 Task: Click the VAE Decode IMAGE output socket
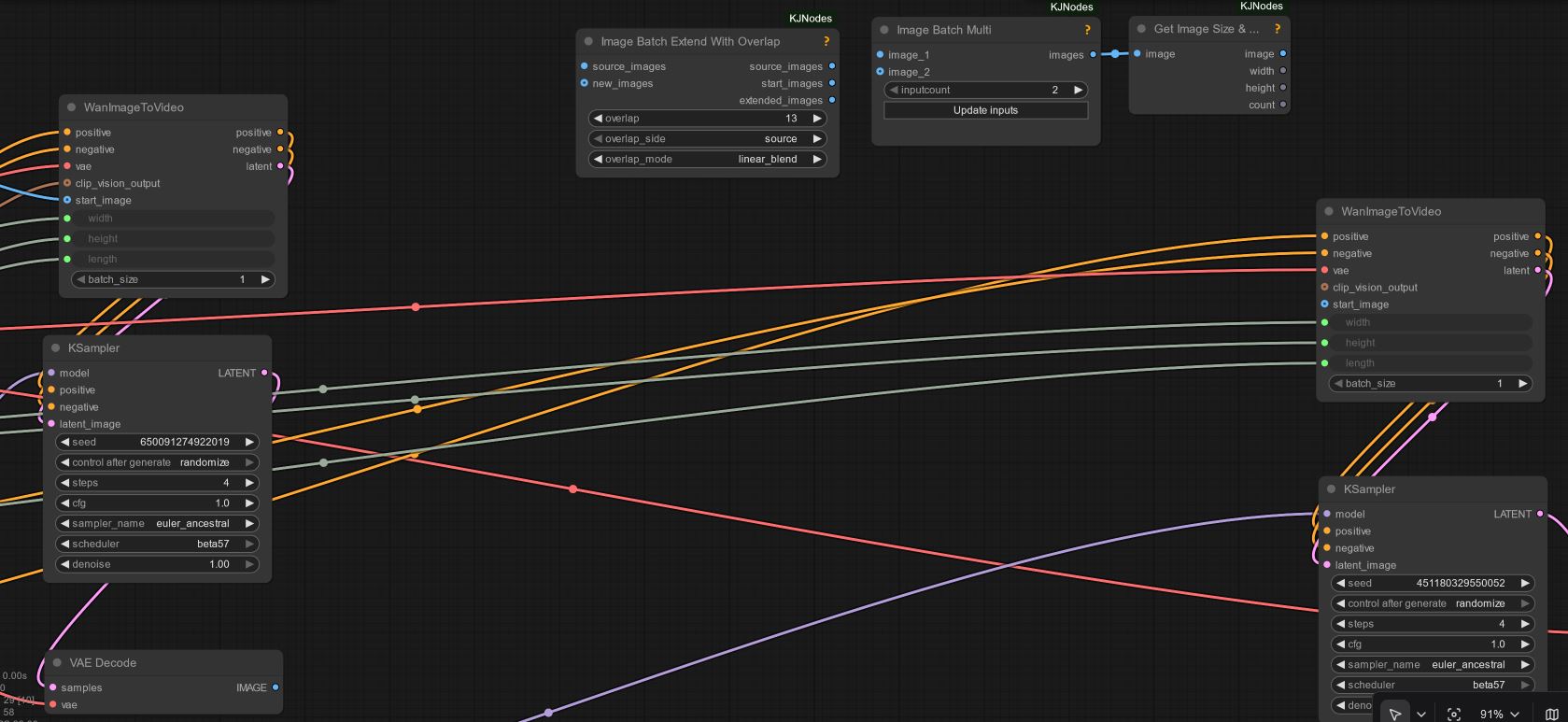(275, 687)
